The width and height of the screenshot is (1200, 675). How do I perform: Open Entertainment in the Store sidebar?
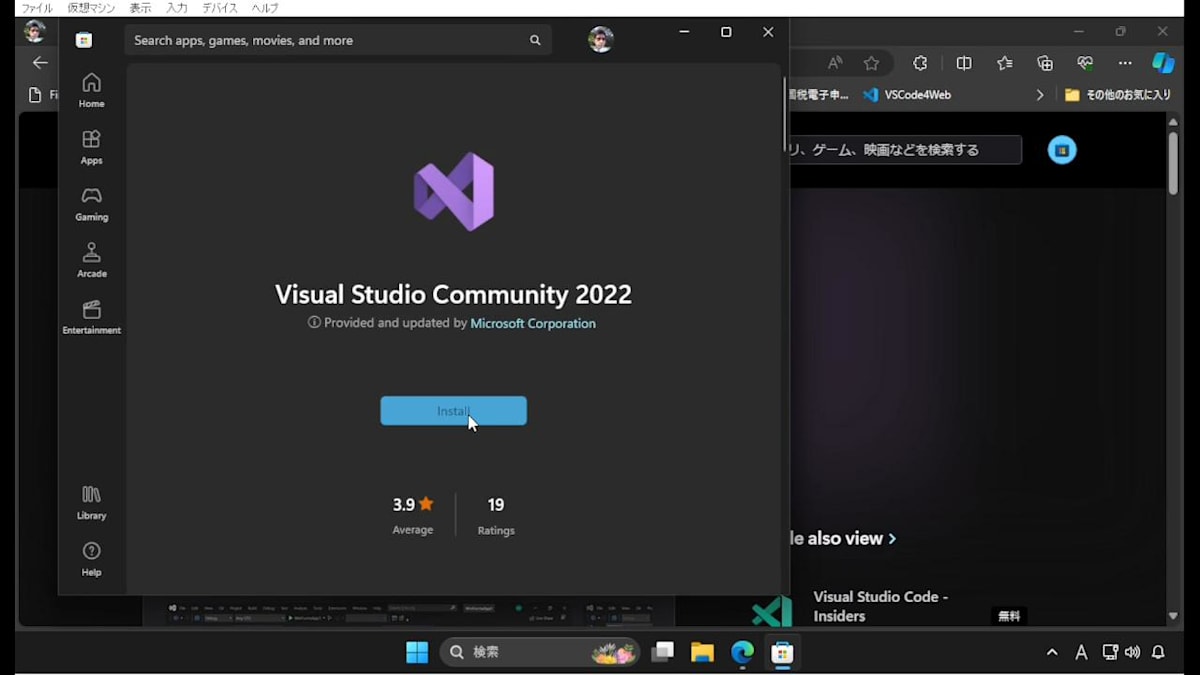point(91,317)
